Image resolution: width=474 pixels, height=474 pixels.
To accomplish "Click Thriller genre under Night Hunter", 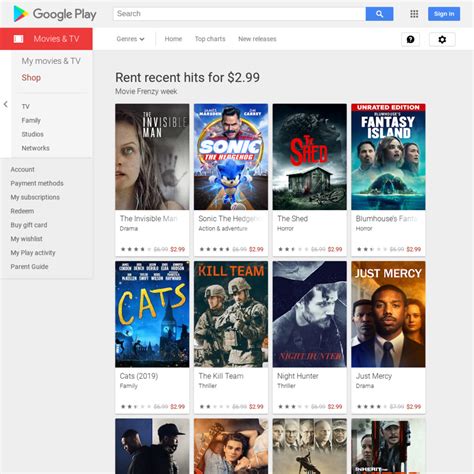I will 286,386.
